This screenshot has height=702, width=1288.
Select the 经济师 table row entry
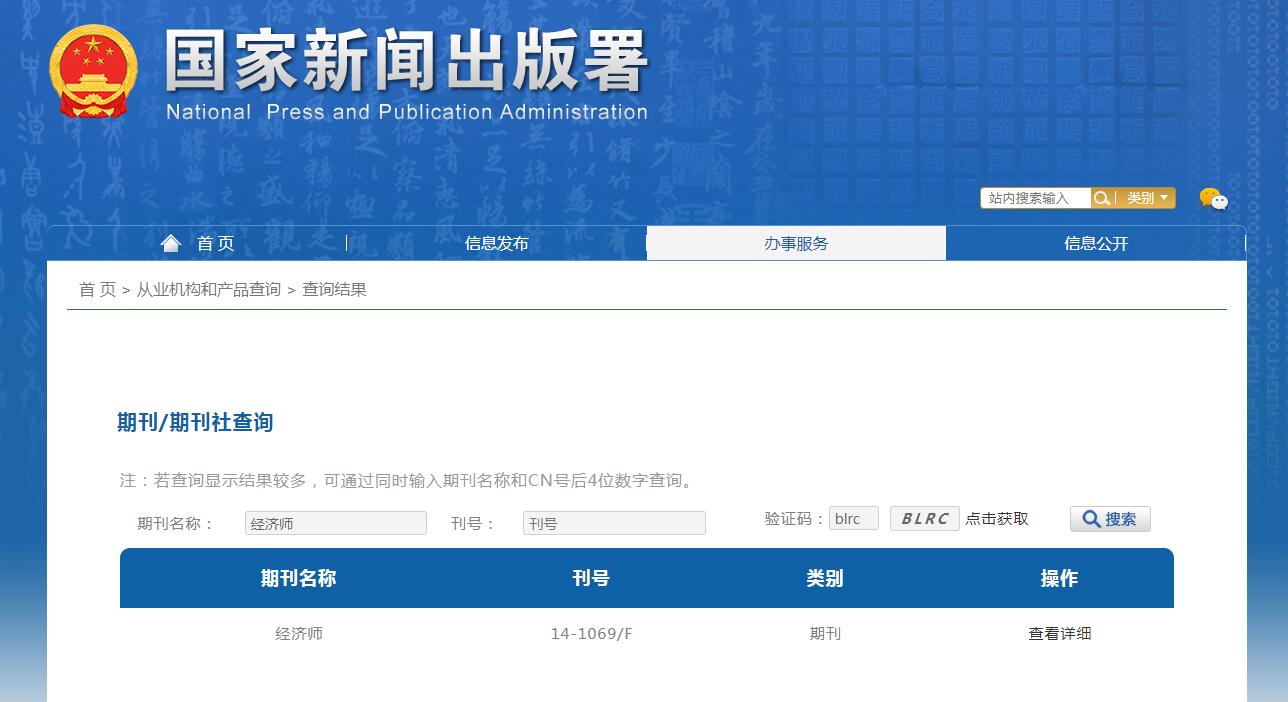pyautogui.click(x=300, y=633)
